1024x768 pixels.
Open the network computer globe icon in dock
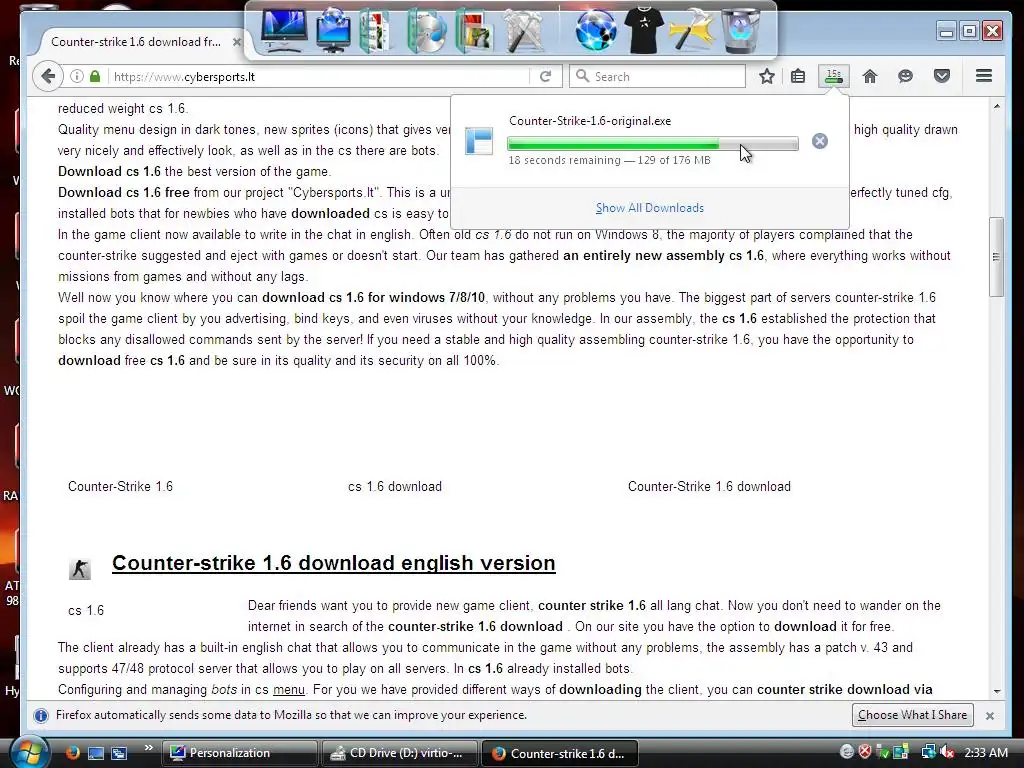pyautogui.click(x=334, y=31)
